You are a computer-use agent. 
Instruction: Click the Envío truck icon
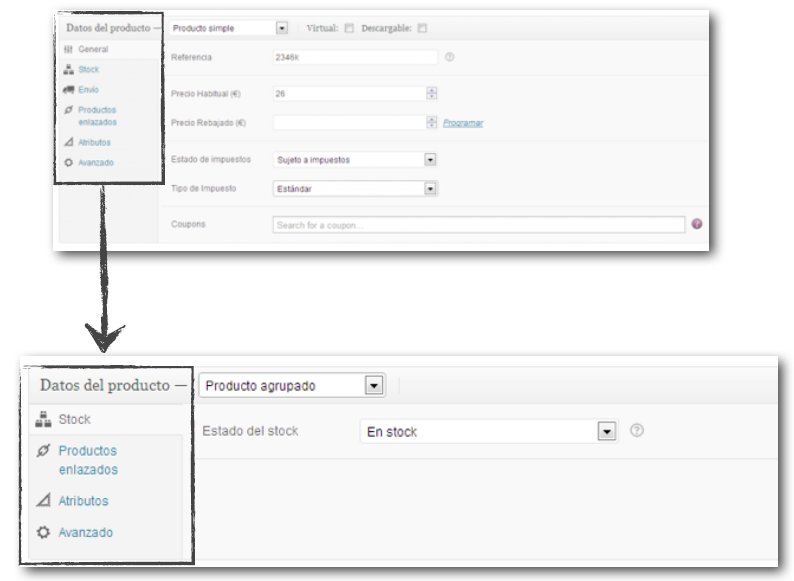[69, 90]
